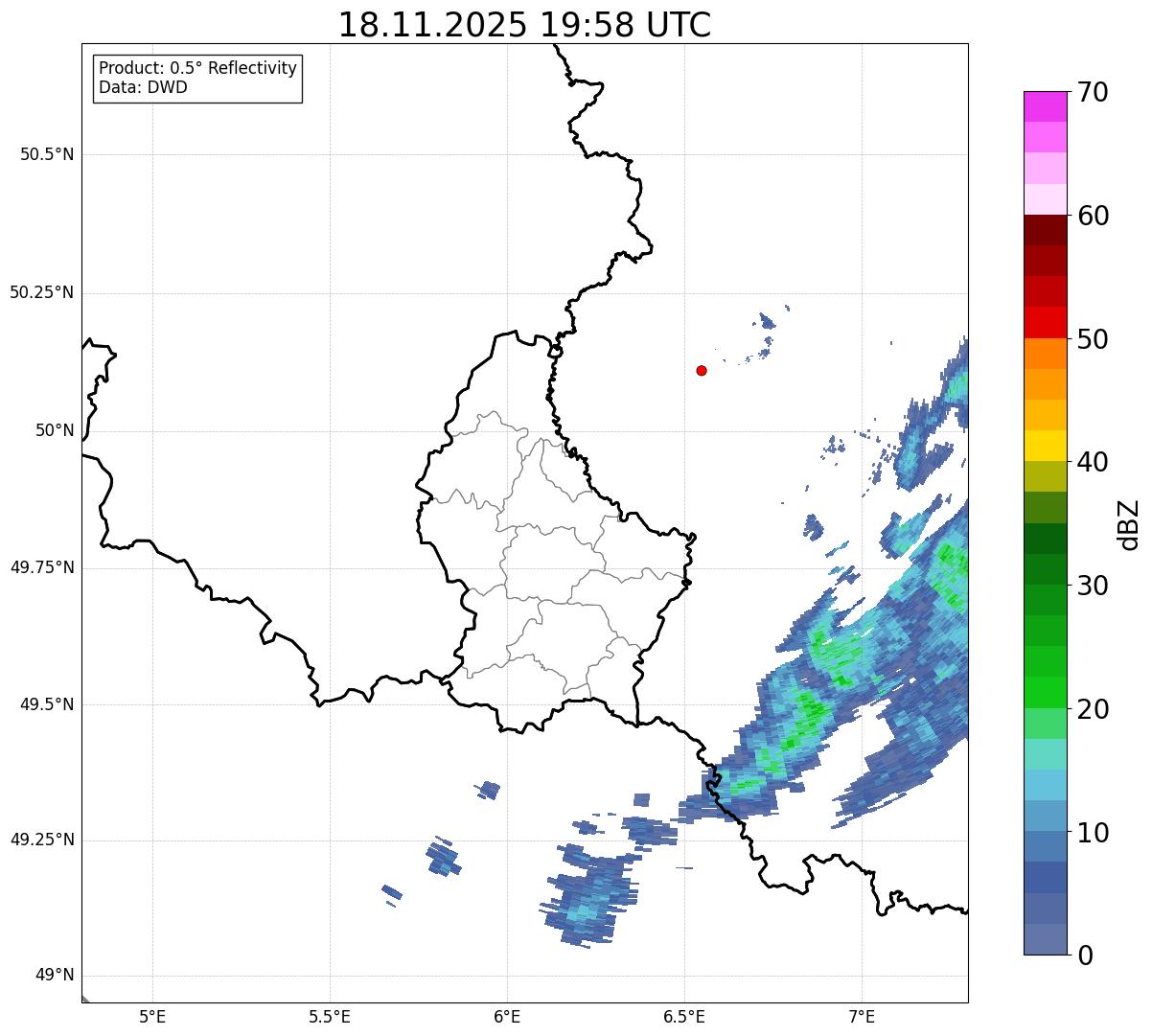Click the 'Data: DWD' label
The width and height of the screenshot is (1152, 1036).
click(x=143, y=87)
